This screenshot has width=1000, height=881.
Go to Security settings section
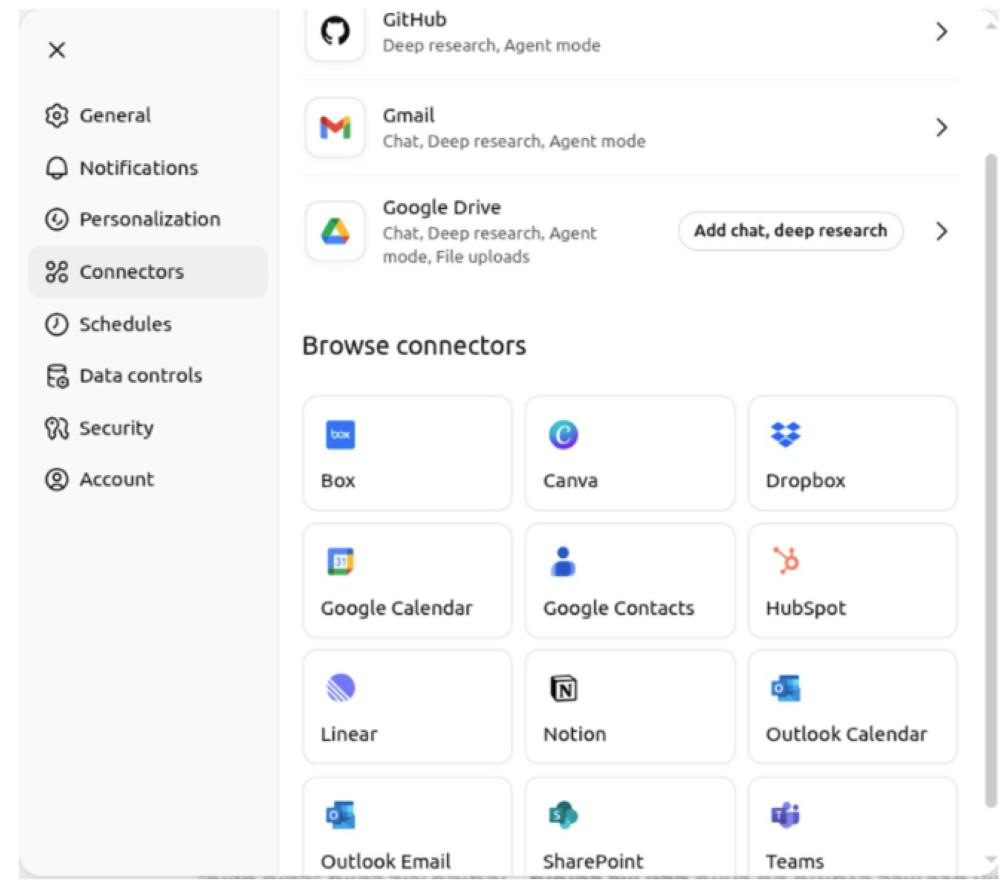[116, 428]
